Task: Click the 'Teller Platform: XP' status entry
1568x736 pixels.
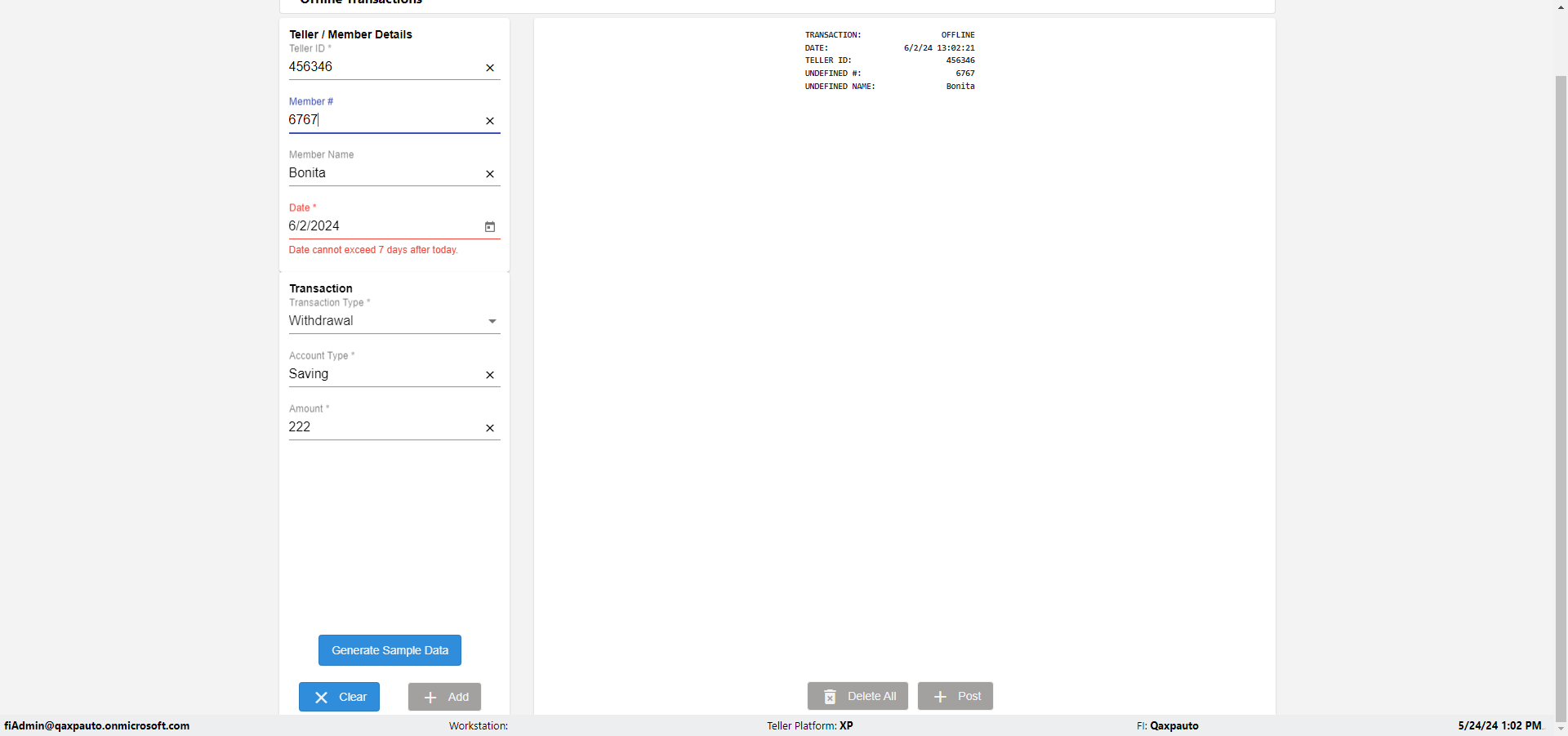Action: coord(810,725)
